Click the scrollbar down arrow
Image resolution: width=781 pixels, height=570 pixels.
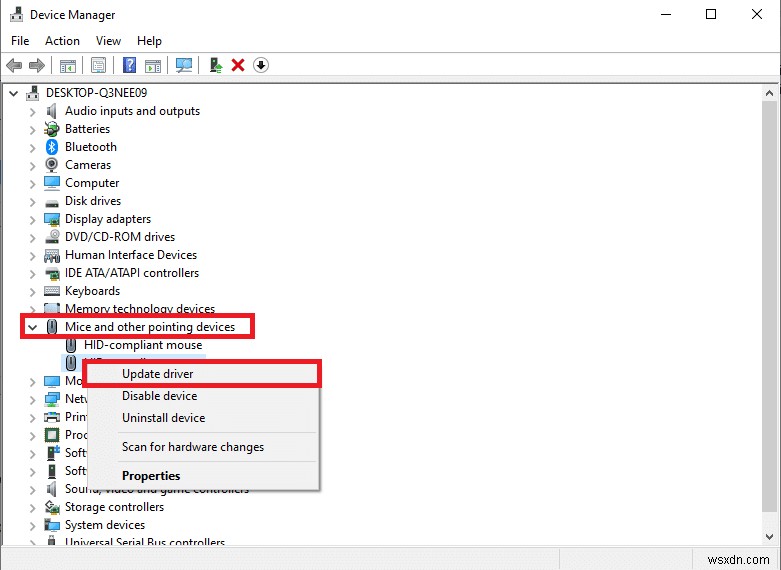pyautogui.click(x=770, y=537)
